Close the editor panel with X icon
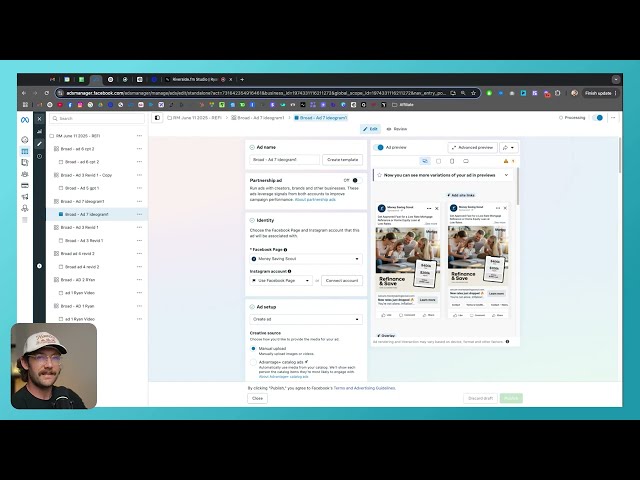640x480 pixels. (40, 119)
